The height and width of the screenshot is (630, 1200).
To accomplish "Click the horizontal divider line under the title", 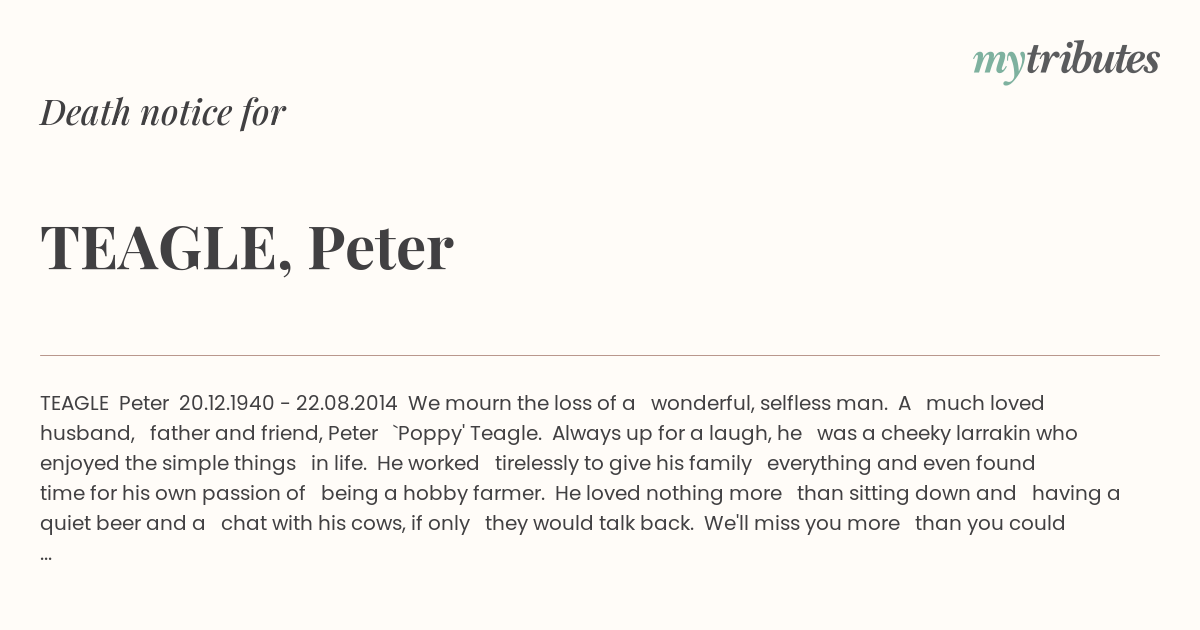I will (x=600, y=355).
